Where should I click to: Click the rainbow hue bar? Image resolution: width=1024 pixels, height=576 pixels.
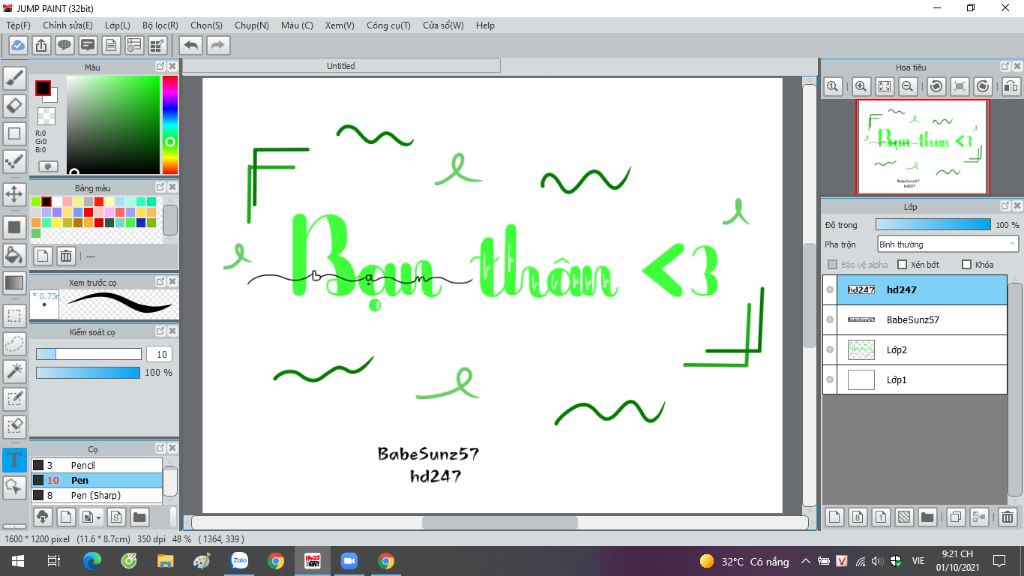[x=170, y=124]
